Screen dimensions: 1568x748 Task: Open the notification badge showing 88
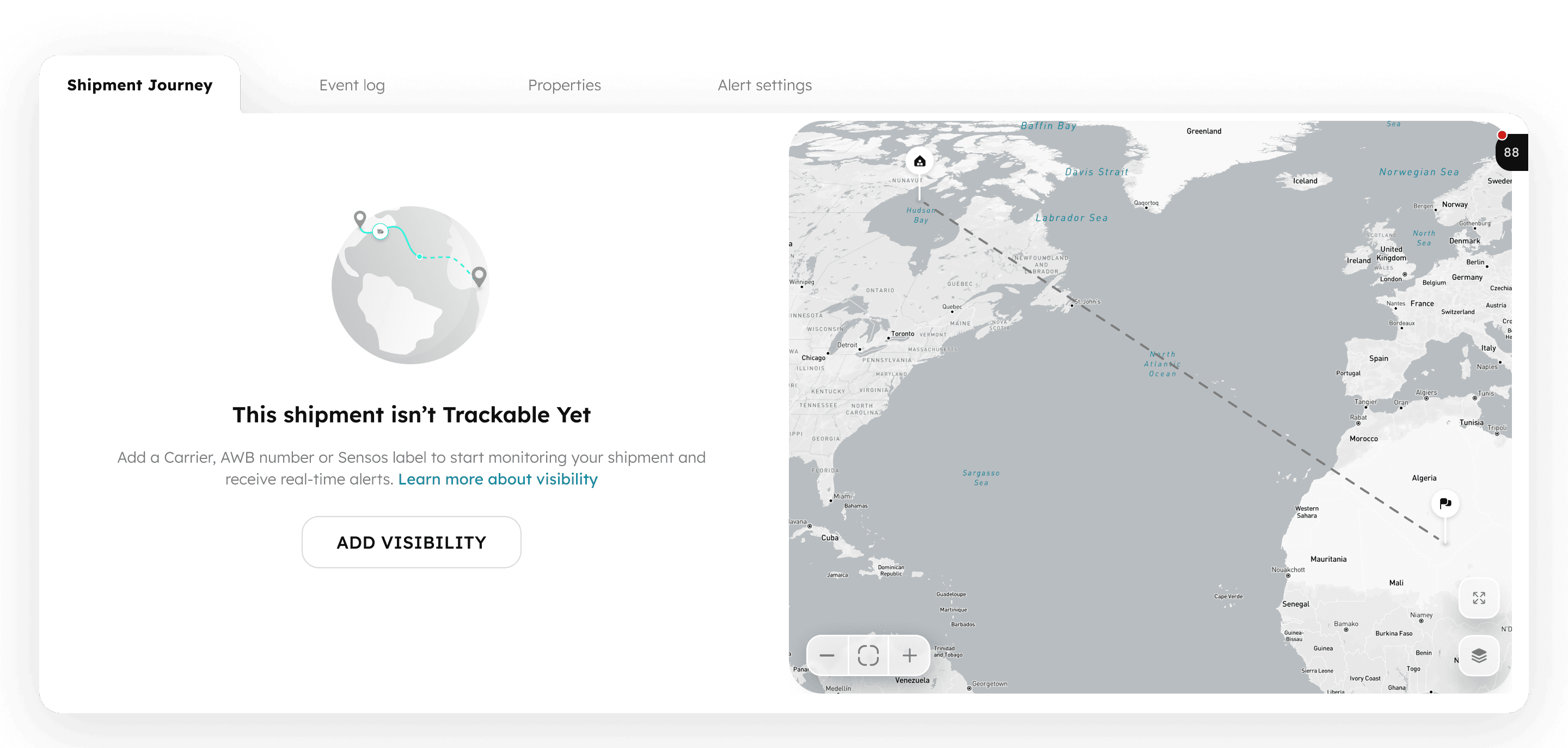point(1511,152)
